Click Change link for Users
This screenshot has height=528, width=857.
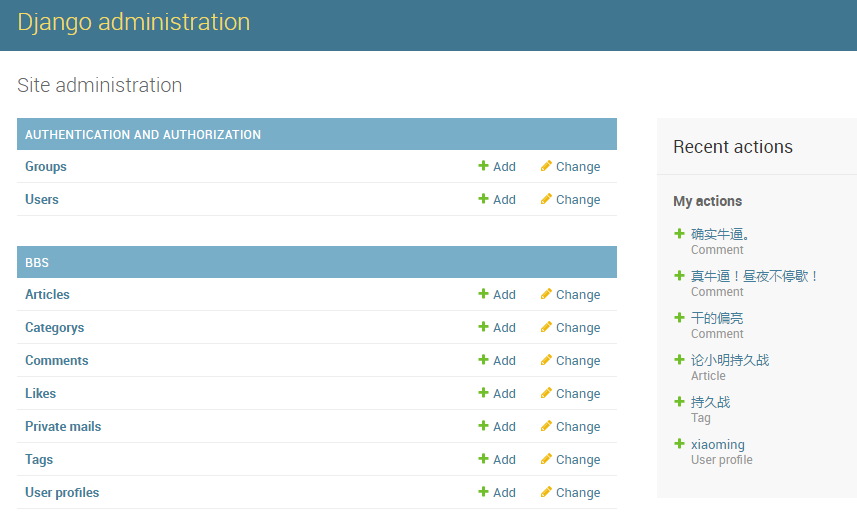tap(578, 200)
